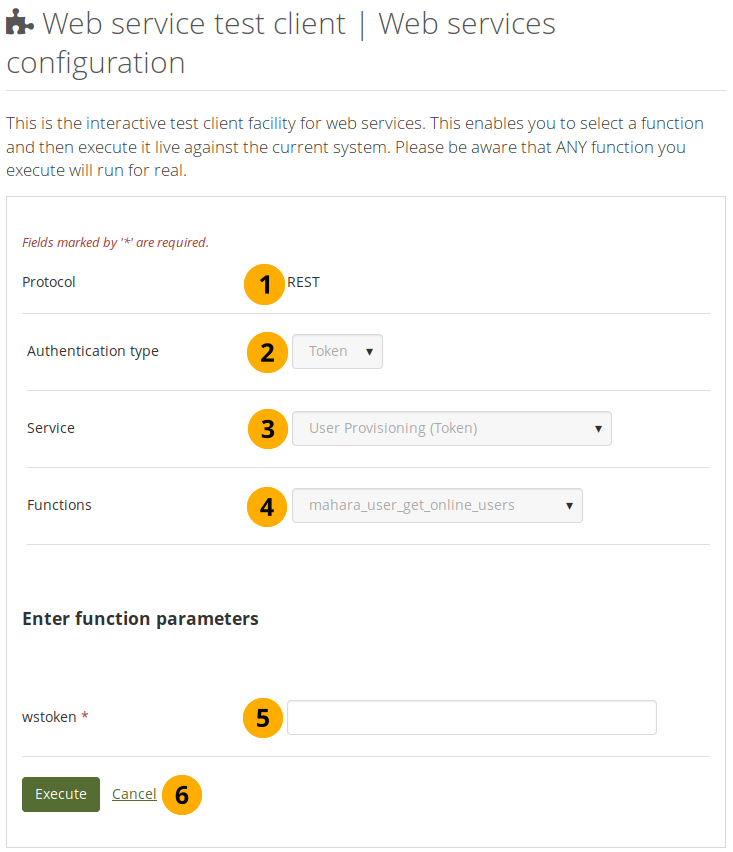Expand the User Provisioning (Token) service dropdown

point(451,428)
